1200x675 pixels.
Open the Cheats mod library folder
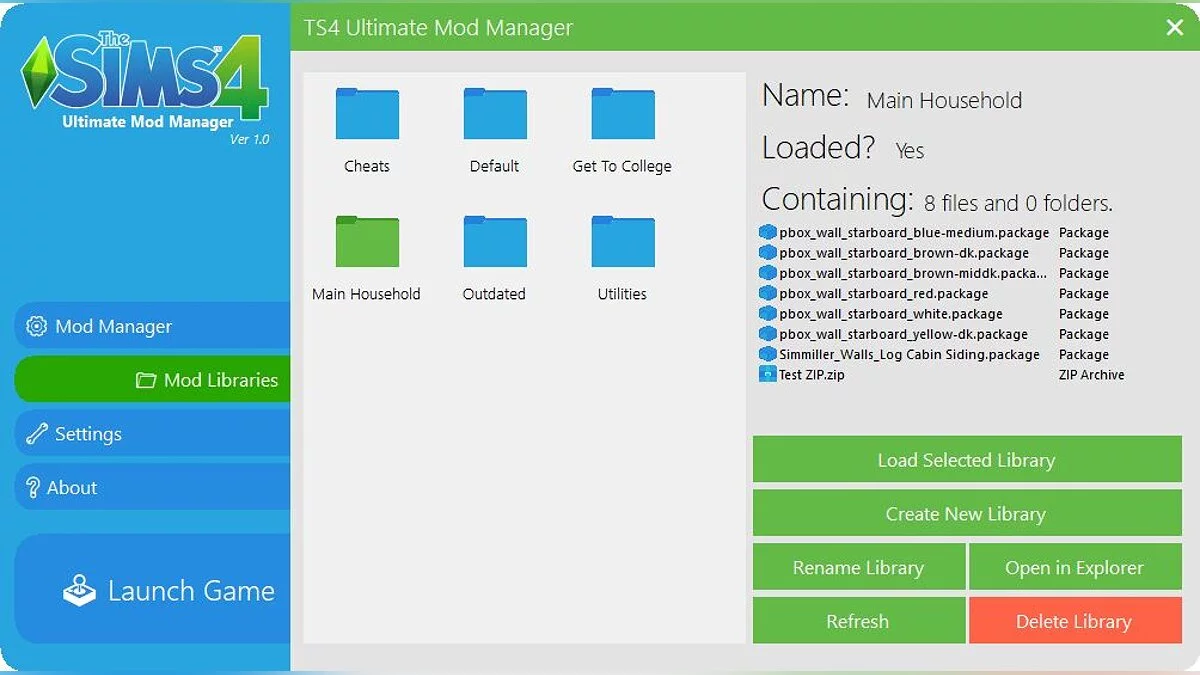tap(366, 112)
